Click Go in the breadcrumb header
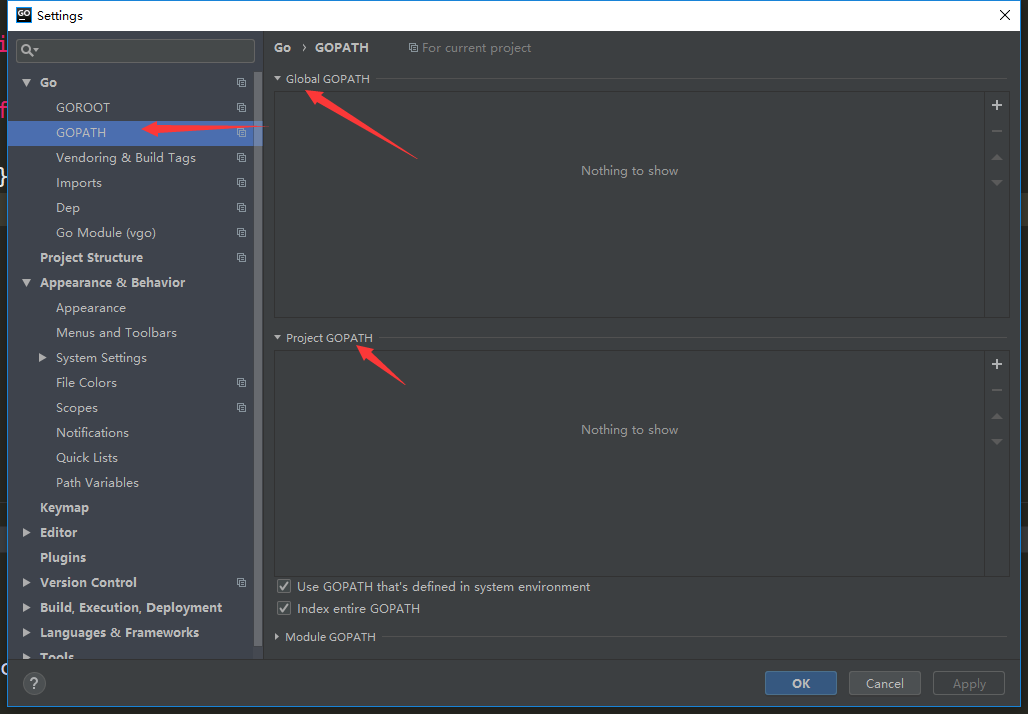 [283, 48]
